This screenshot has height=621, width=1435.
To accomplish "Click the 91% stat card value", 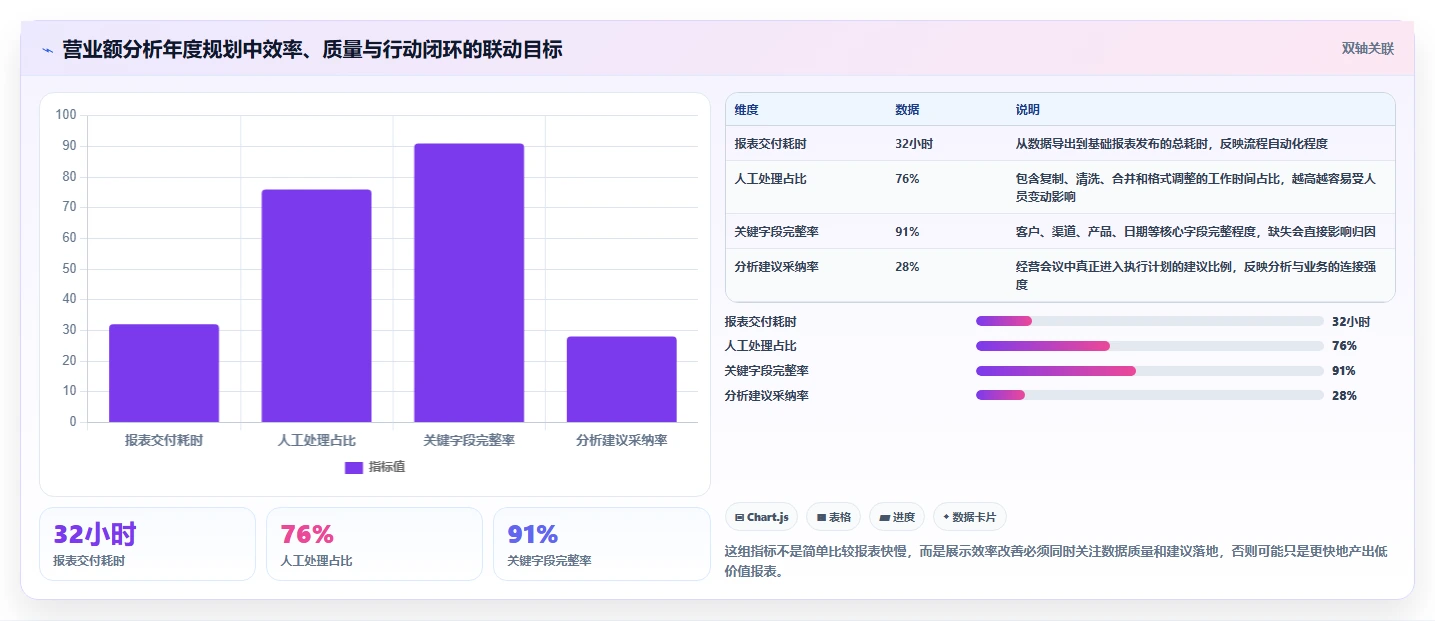I will (532, 534).
